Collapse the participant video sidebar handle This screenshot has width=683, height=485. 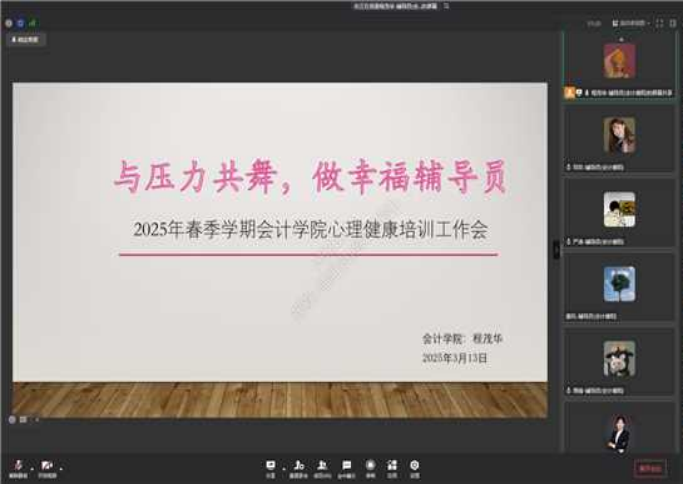tap(557, 250)
